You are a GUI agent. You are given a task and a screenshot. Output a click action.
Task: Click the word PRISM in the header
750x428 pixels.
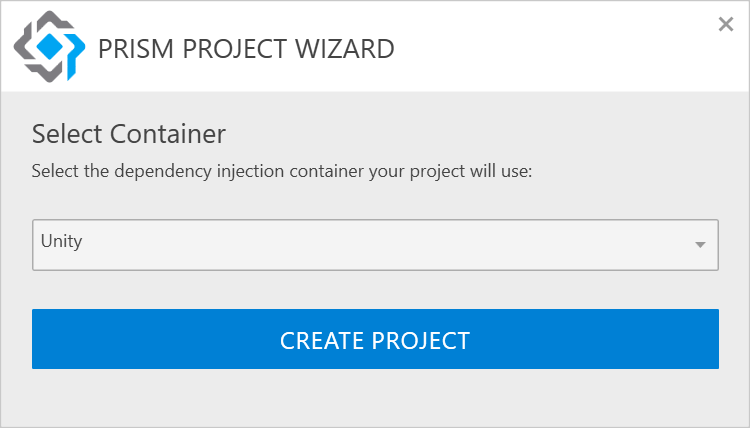click(136, 49)
